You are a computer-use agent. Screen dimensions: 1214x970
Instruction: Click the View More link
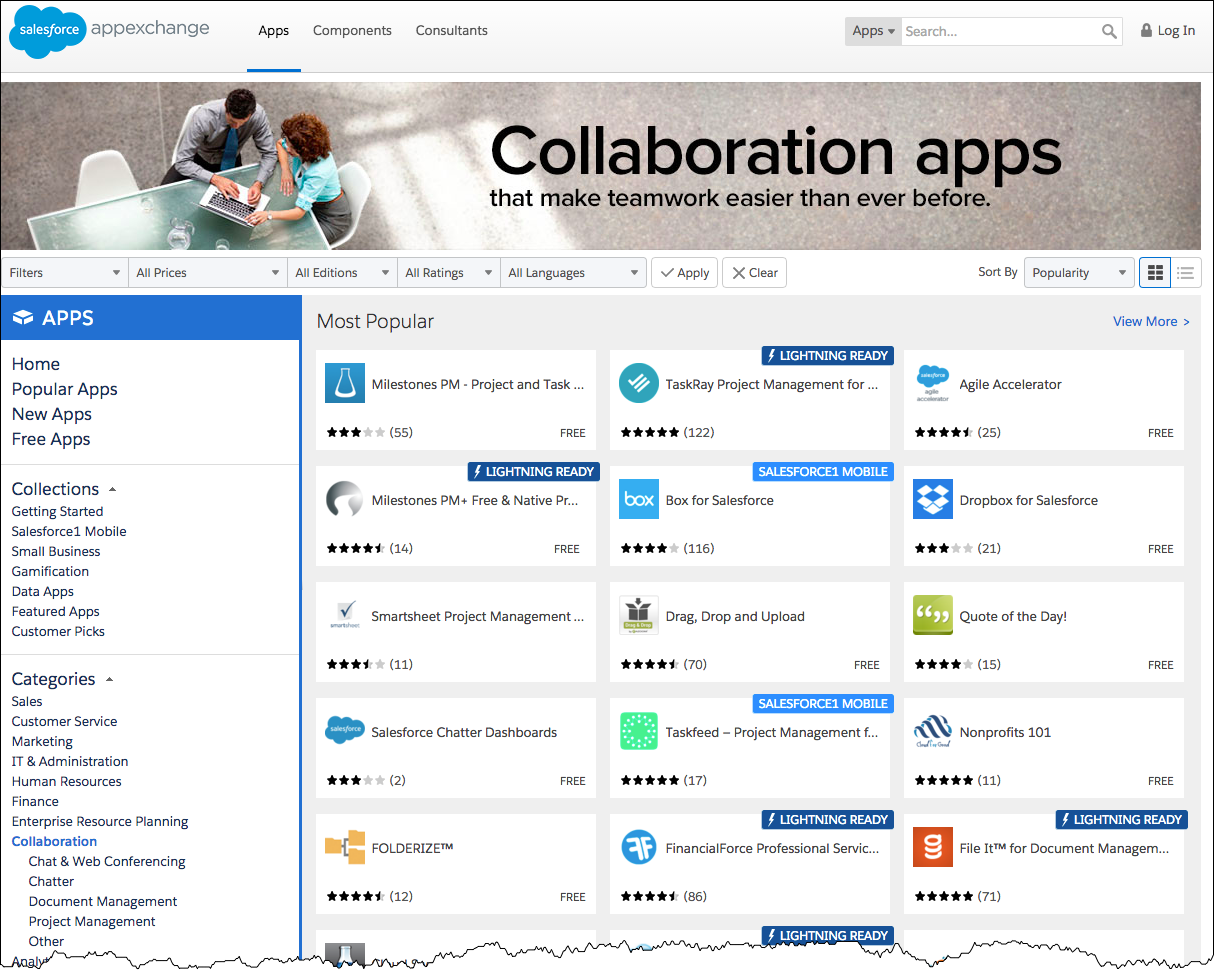click(x=1151, y=321)
